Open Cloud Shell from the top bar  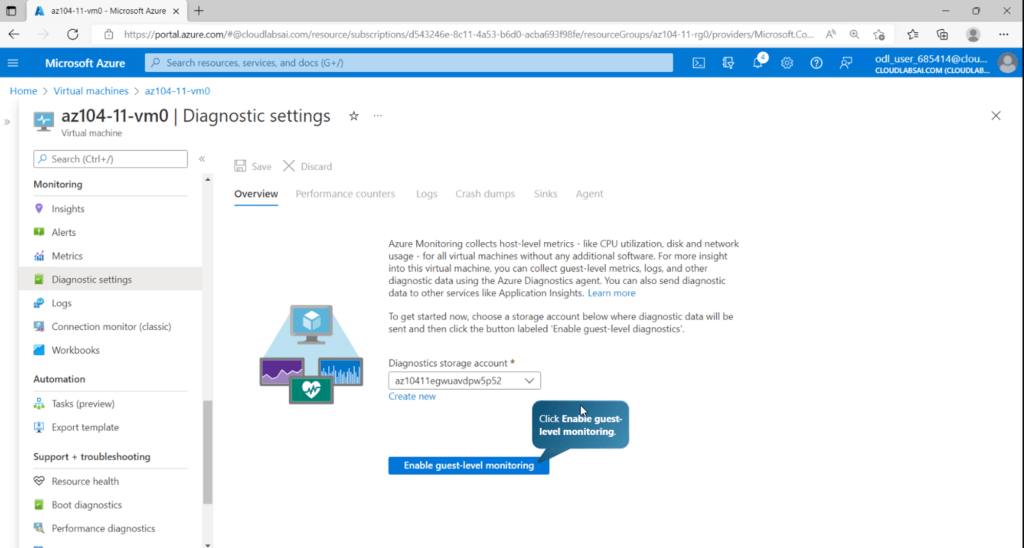(x=699, y=63)
